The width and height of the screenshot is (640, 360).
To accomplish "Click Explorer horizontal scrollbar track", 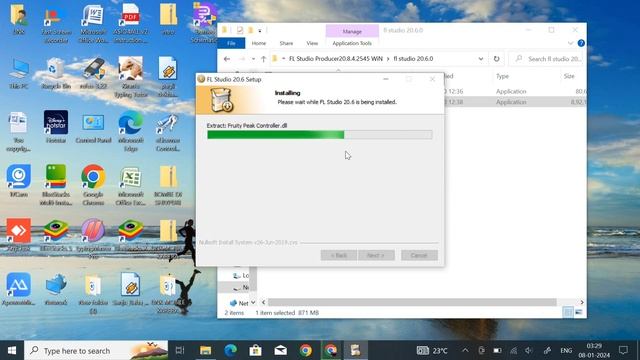I will 412,302.
